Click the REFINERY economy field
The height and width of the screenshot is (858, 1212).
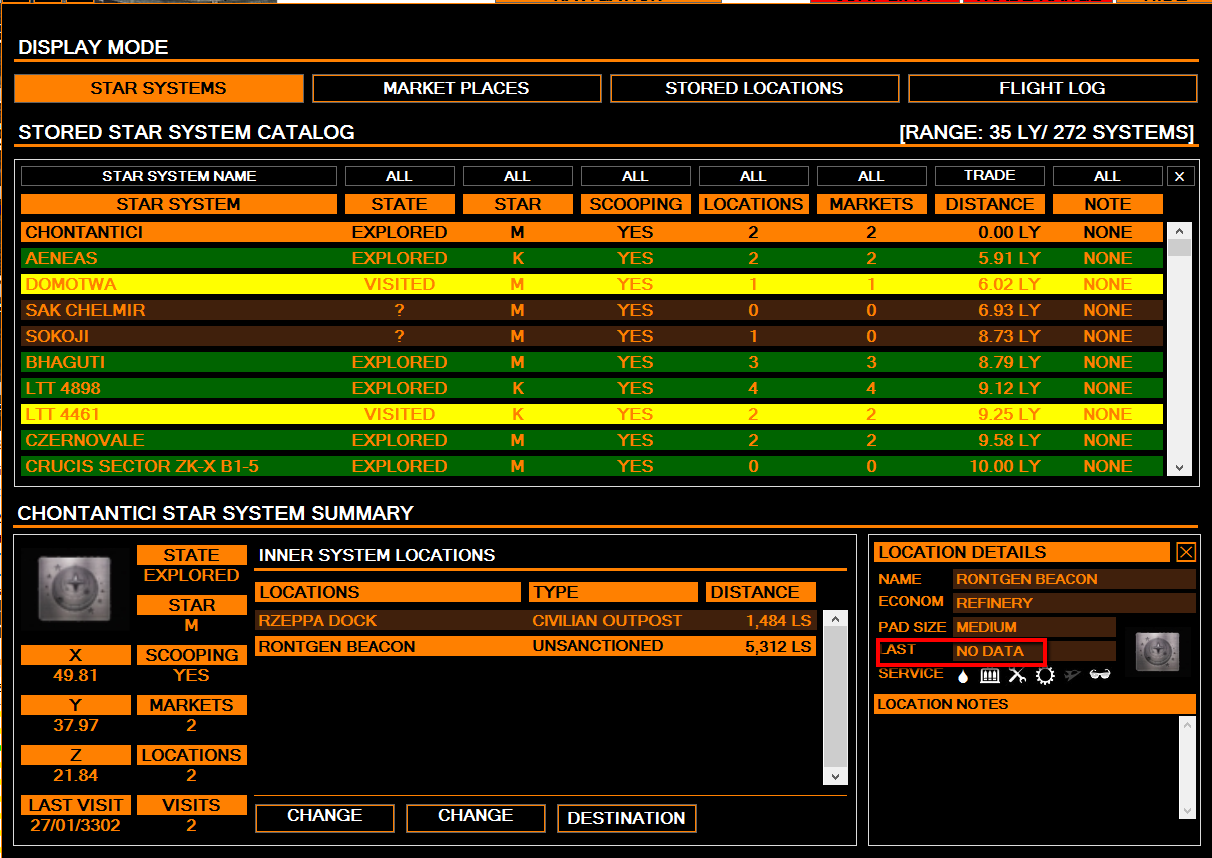1074,603
